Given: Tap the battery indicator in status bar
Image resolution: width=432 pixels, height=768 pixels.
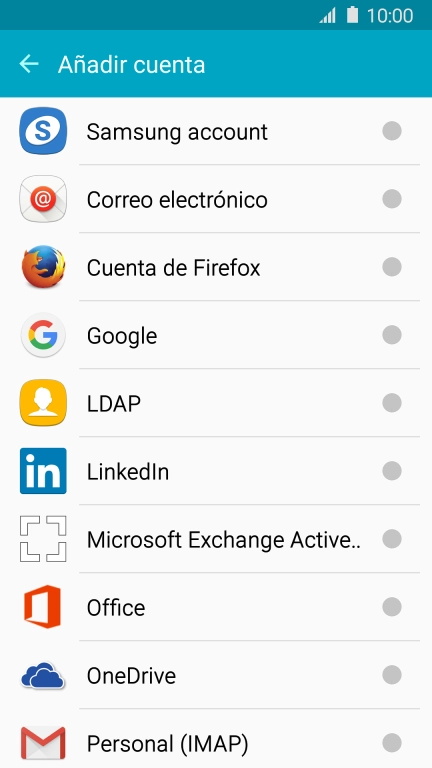Looking at the screenshot, I should [x=353, y=15].
